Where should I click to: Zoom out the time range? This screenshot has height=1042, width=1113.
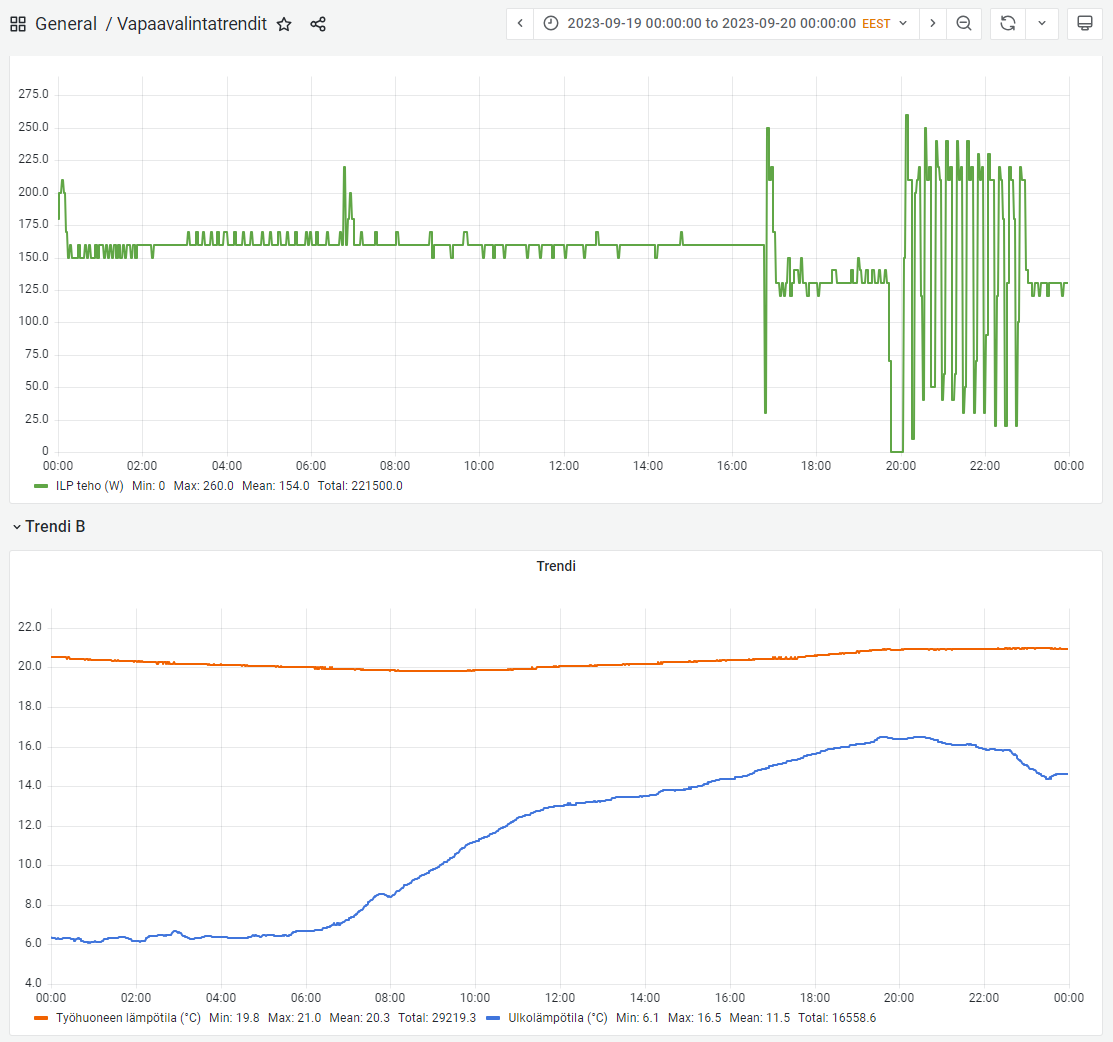(x=964, y=23)
